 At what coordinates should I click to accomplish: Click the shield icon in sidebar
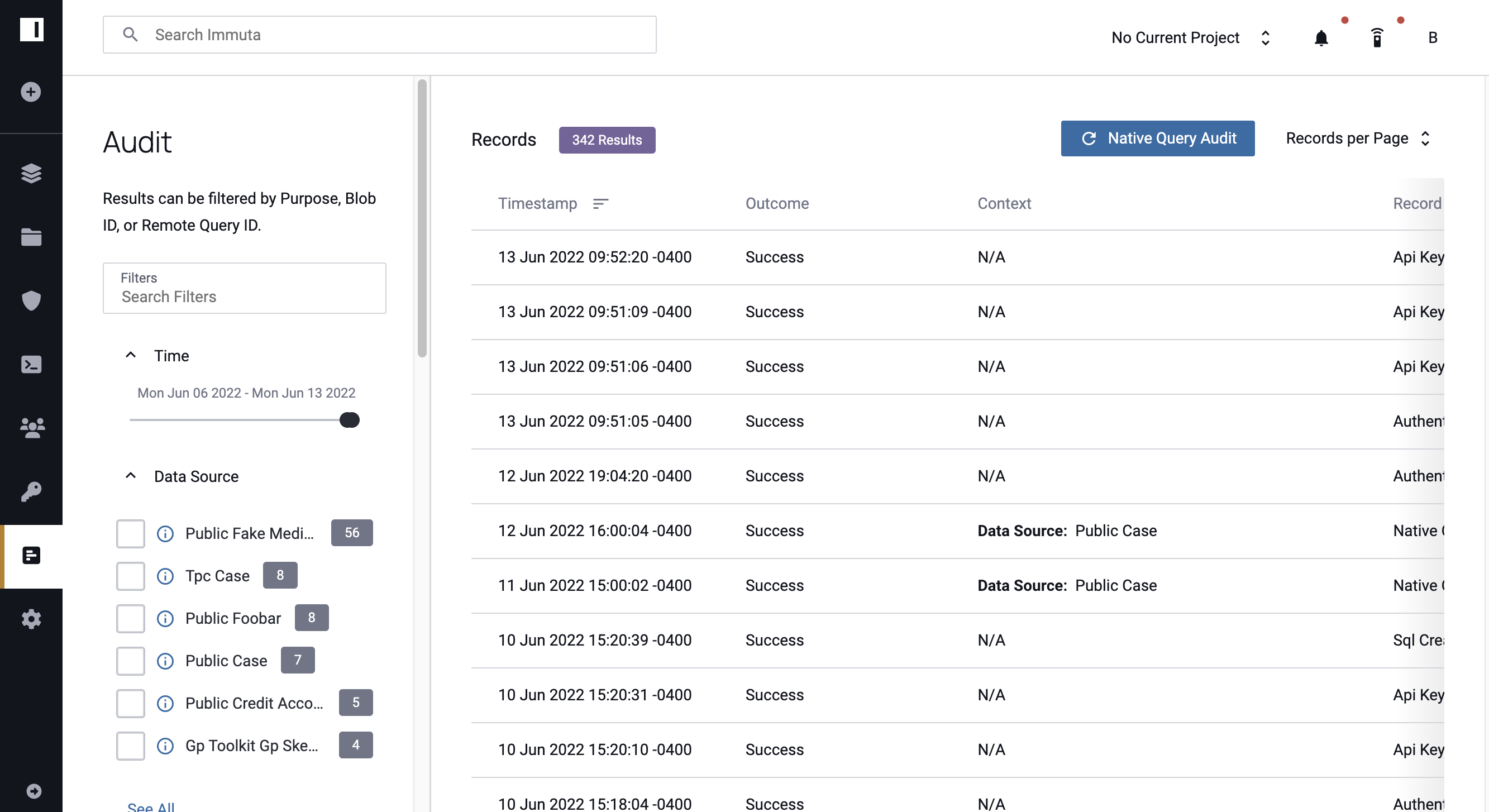click(30, 301)
